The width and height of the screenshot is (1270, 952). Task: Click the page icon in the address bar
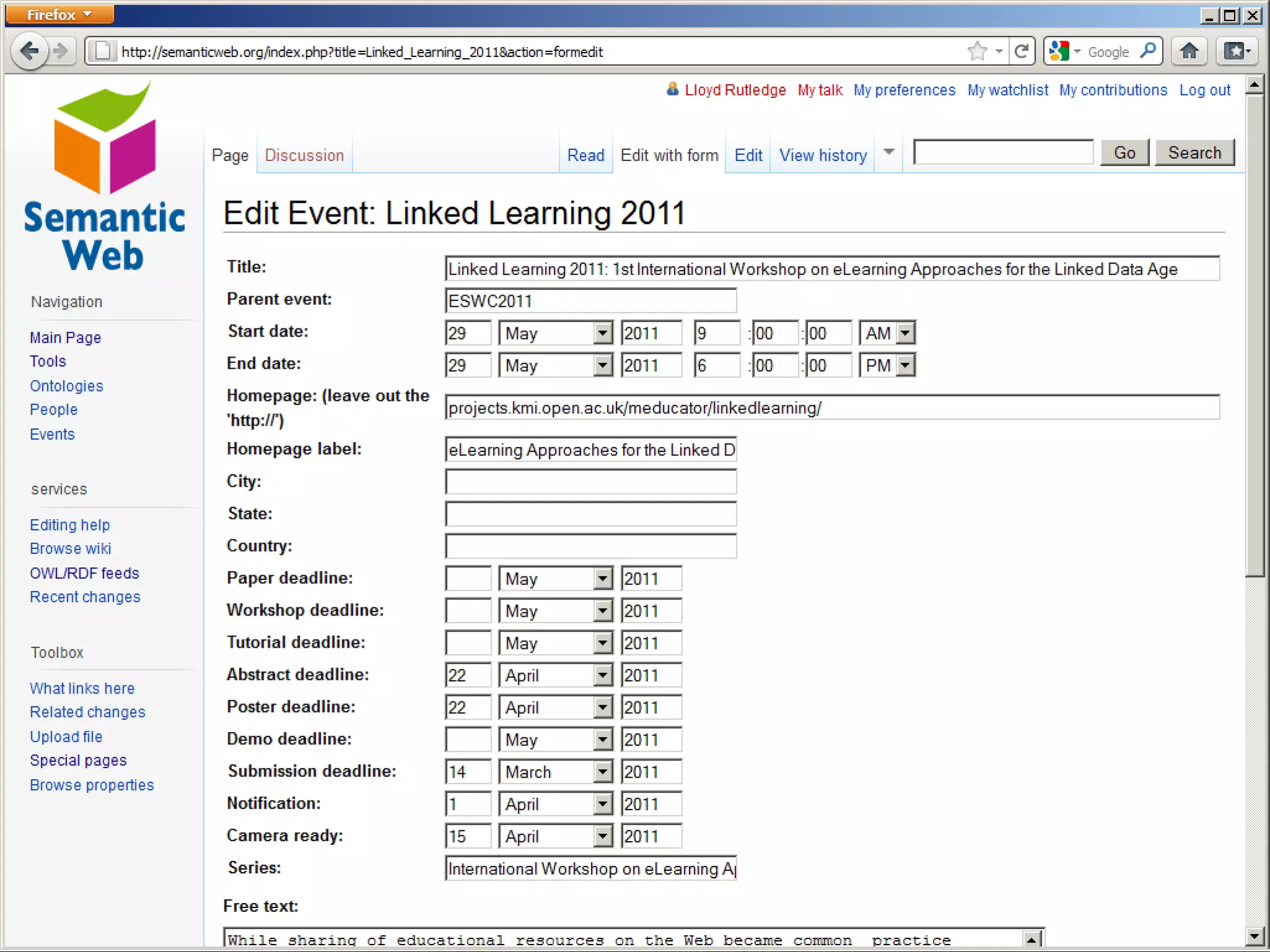coord(104,51)
